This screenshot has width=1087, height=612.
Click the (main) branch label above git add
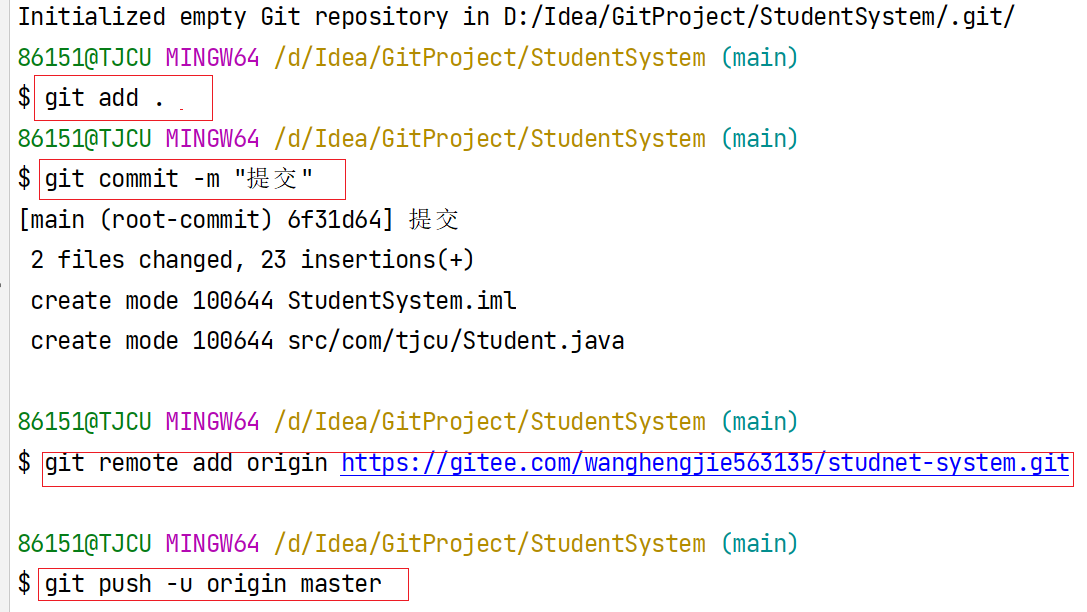pyautogui.click(x=760, y=58)
